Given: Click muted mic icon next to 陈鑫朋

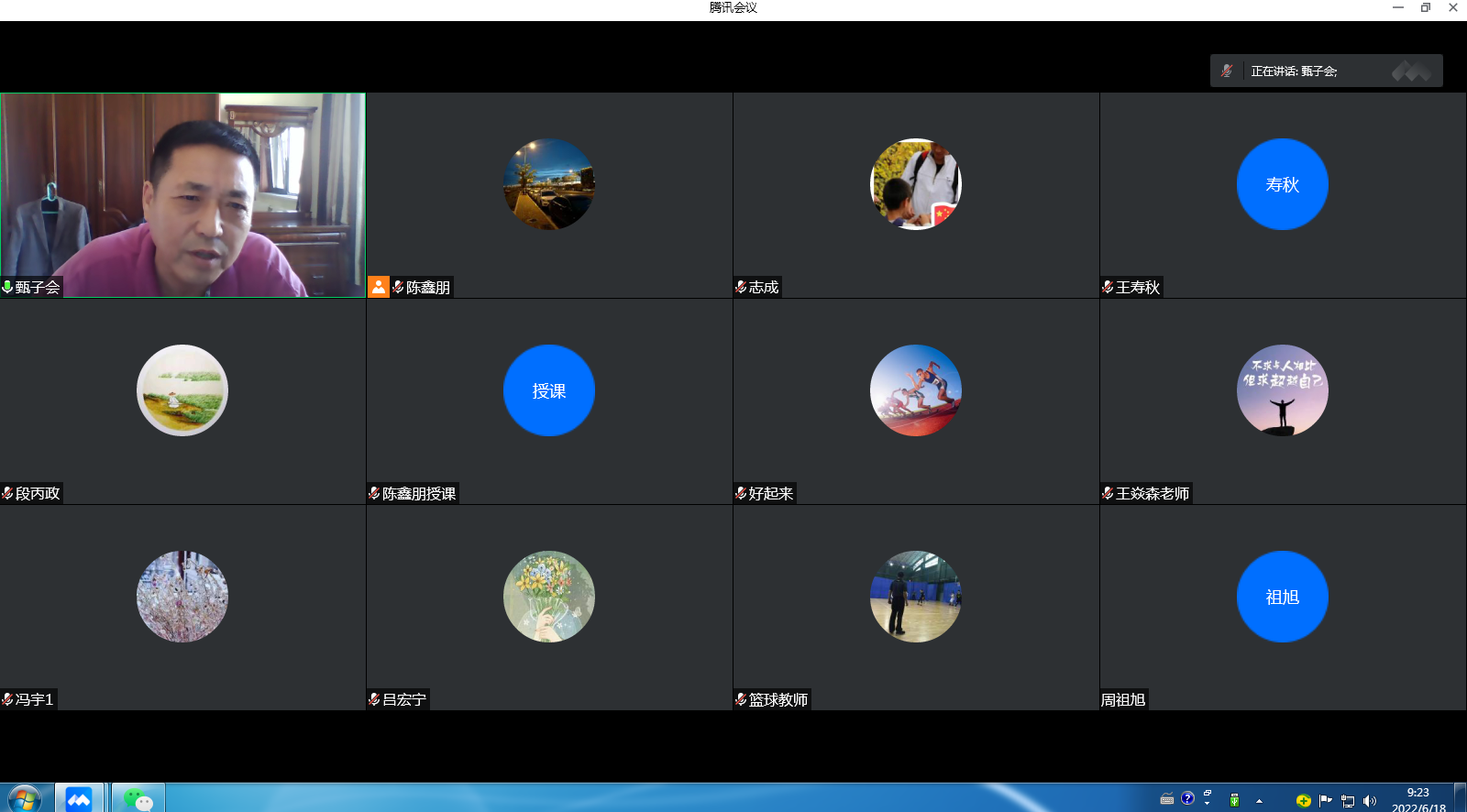Looking at the screenshot, I should pos(398,287).
